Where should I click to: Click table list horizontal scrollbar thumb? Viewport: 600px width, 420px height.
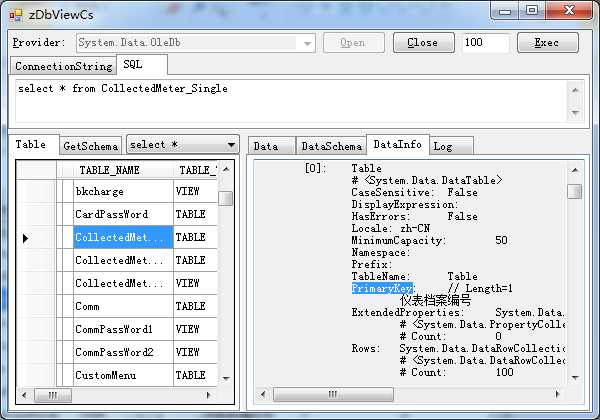click(53, 395)
